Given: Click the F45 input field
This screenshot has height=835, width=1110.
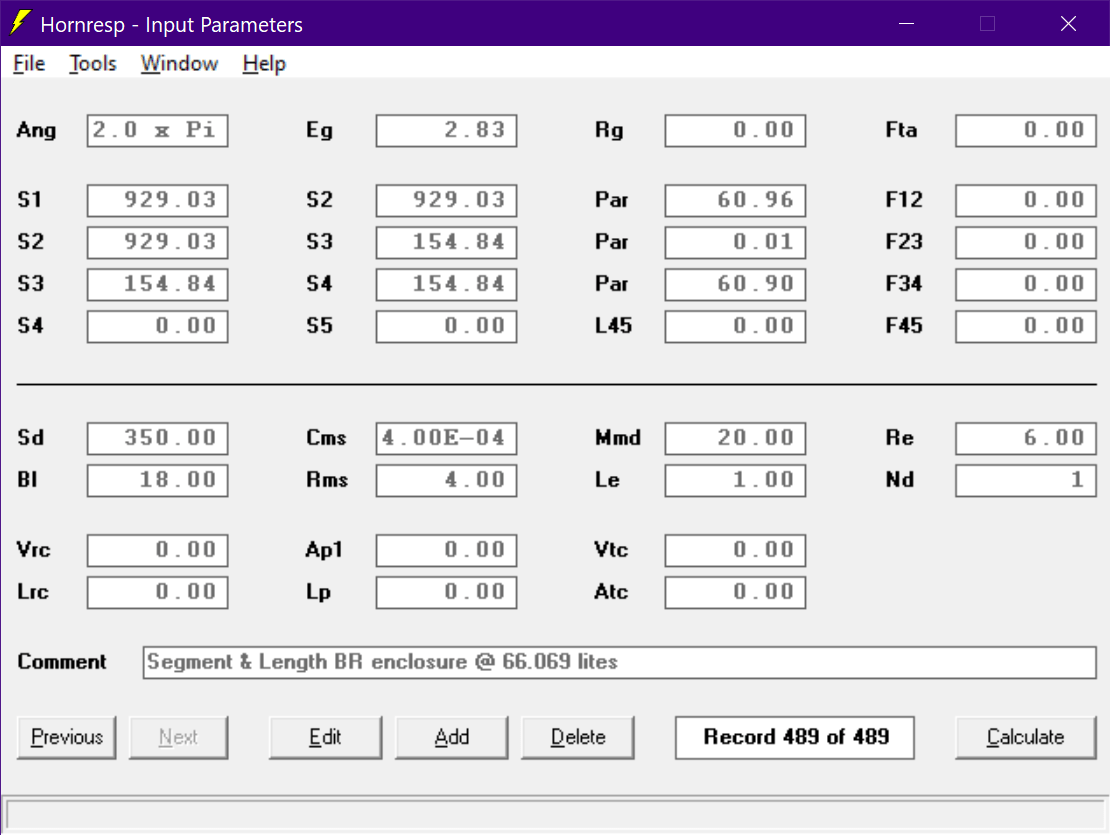Looking at the screenshot, I should point(1025,326).
